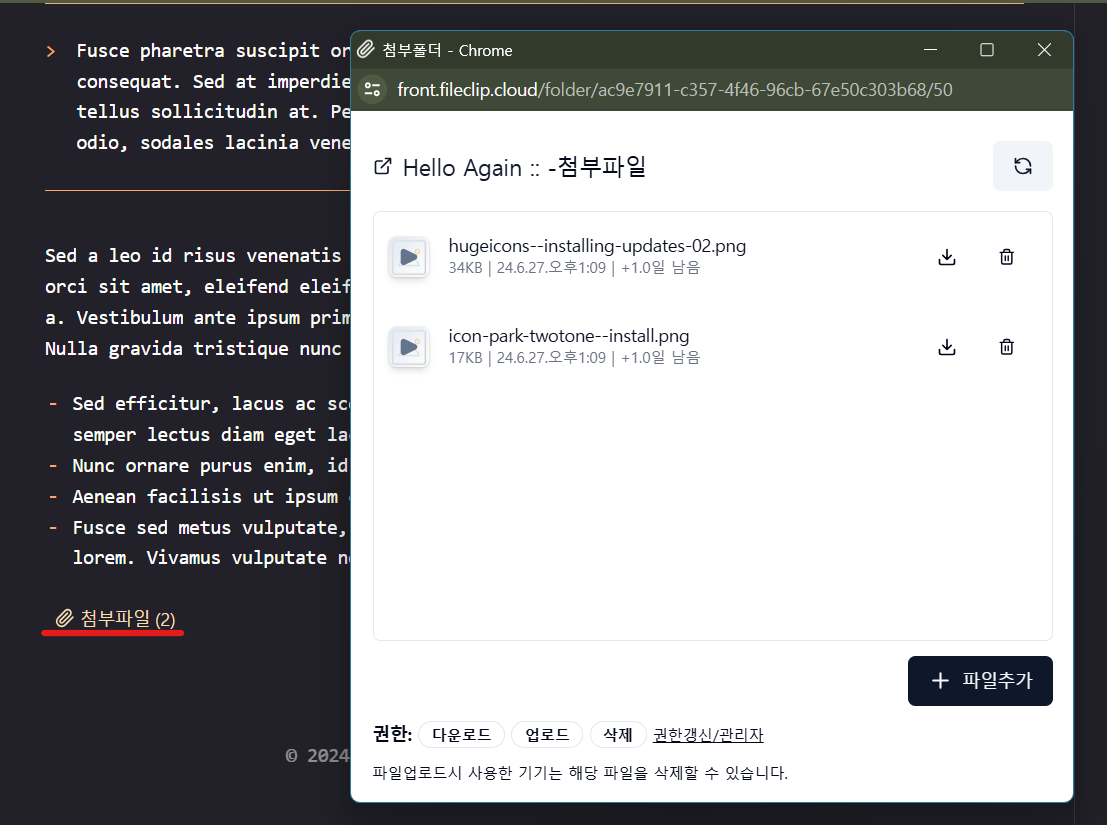Image resolution: width=1107 pixels, height=825 pixels.
Task: Click the paperclip favicon in window title bar
Action: (x=367, y=49)
